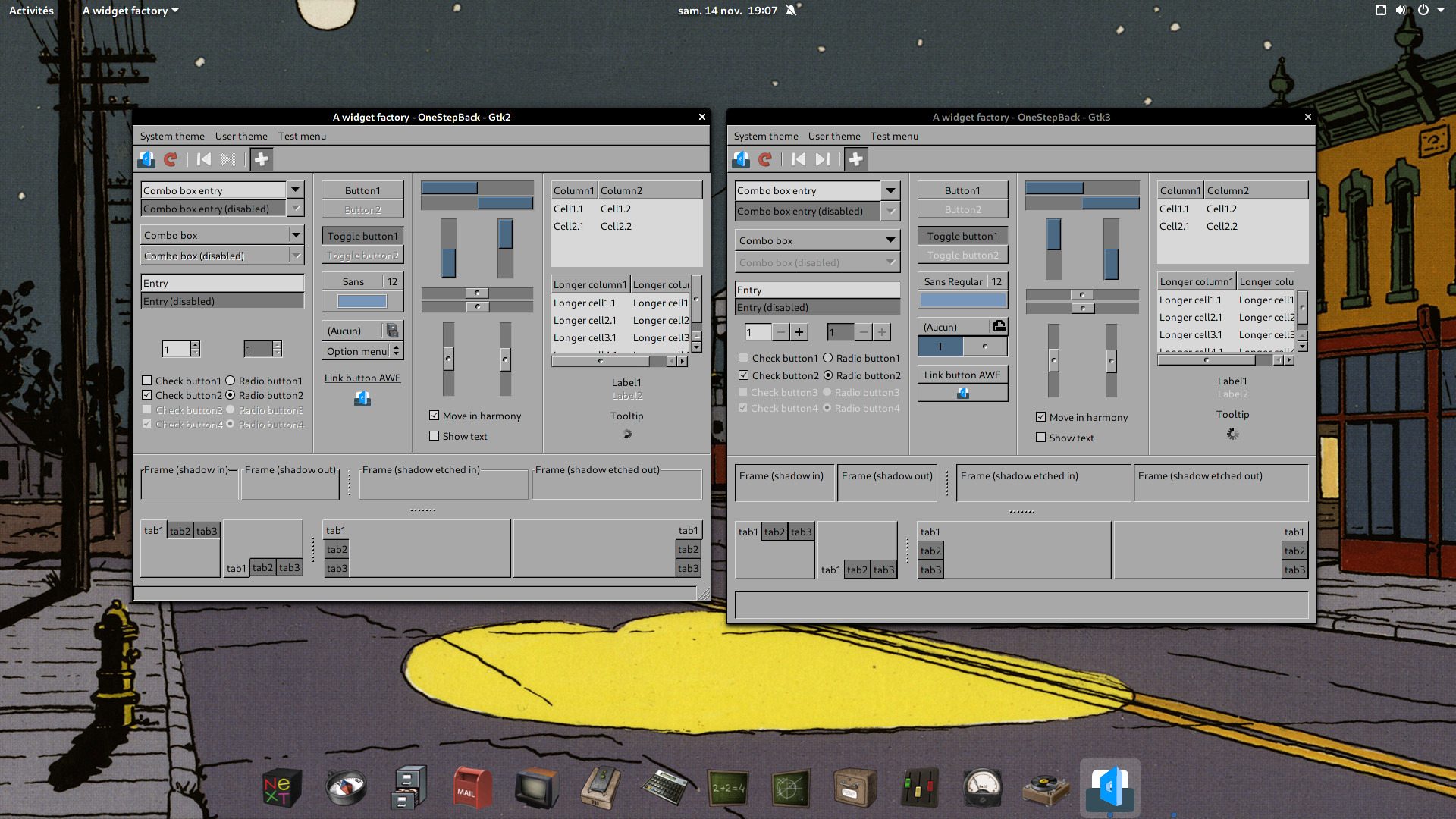Open the file cabinet icon in the dock
Image resolution: width=1456 pixels, height=819 pixels.
[409, 789]
